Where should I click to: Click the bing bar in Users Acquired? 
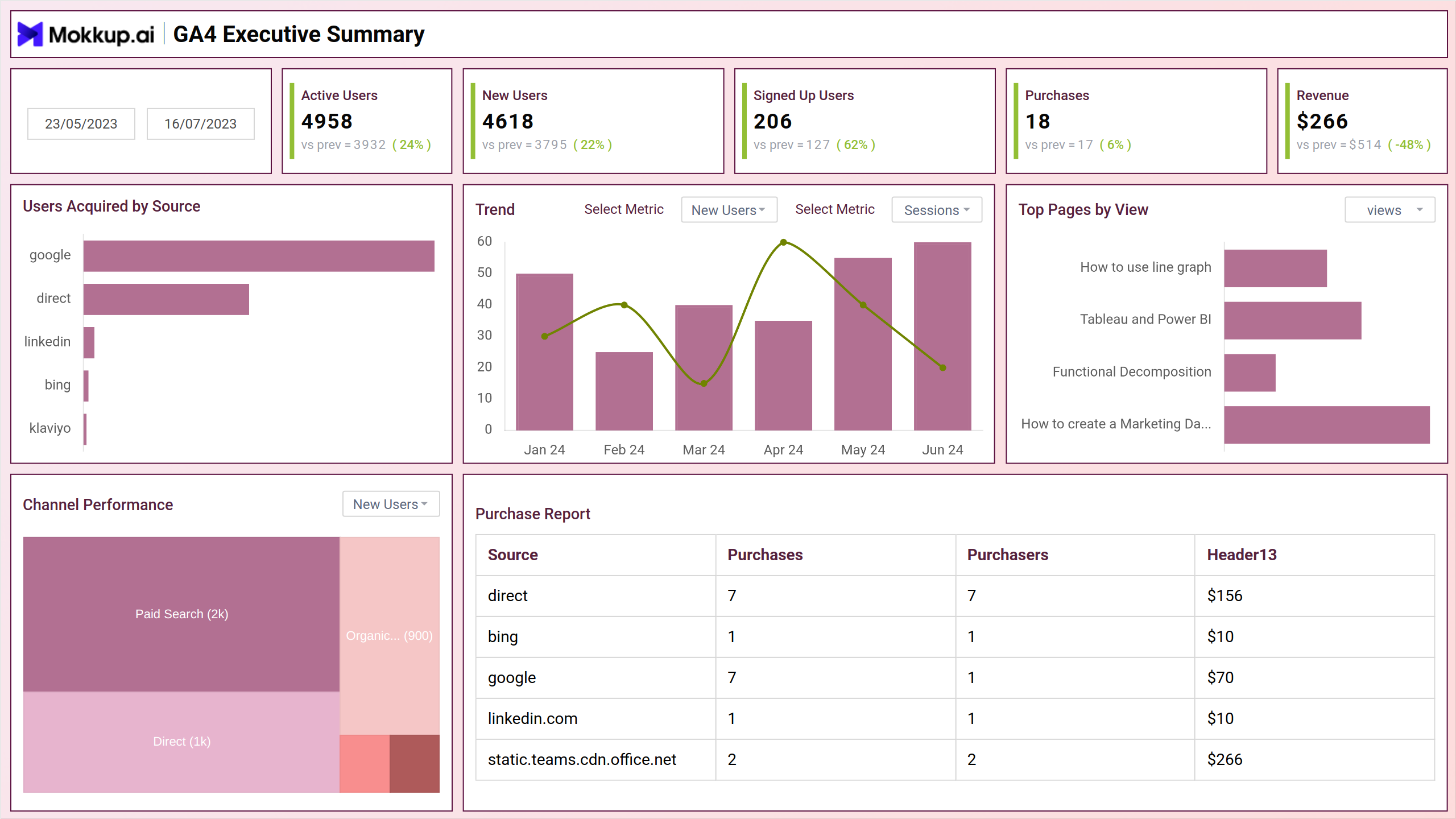pos(86,386)
